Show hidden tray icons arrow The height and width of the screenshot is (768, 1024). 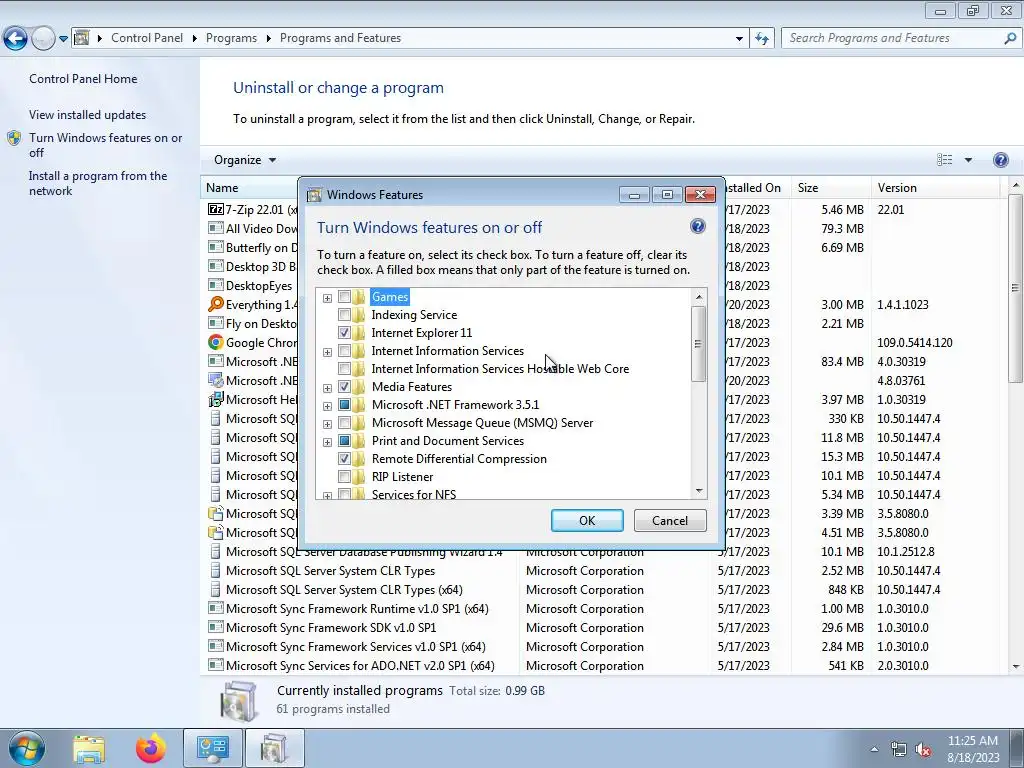[874, 750]
